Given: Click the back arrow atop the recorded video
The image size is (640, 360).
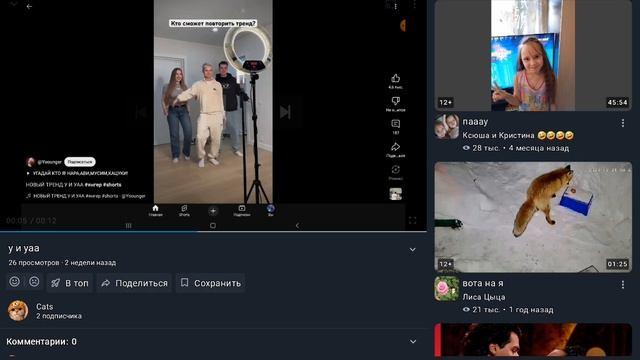Looking at the screenshot, I should [29, 6].
